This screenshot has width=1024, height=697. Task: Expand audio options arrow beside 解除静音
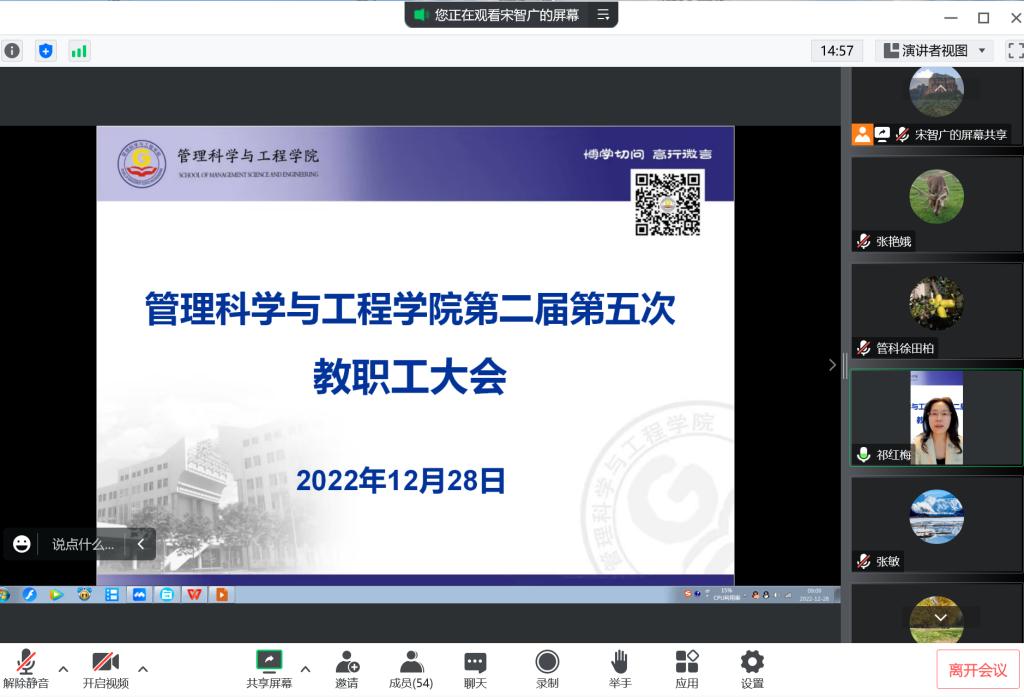[63, 668]
